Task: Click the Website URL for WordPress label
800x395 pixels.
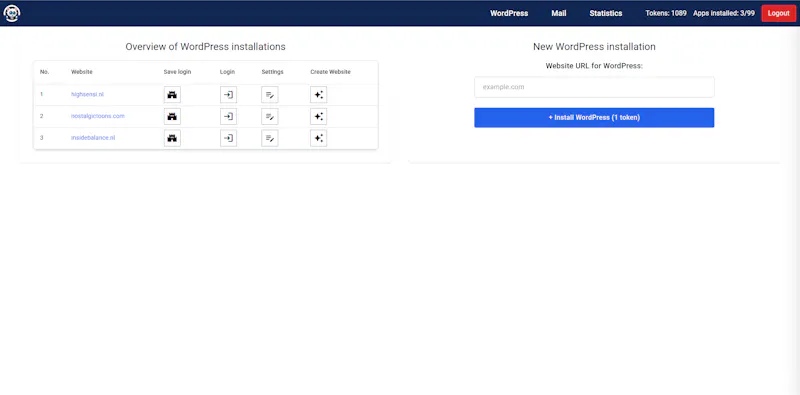Action: (x=594, y=66)
